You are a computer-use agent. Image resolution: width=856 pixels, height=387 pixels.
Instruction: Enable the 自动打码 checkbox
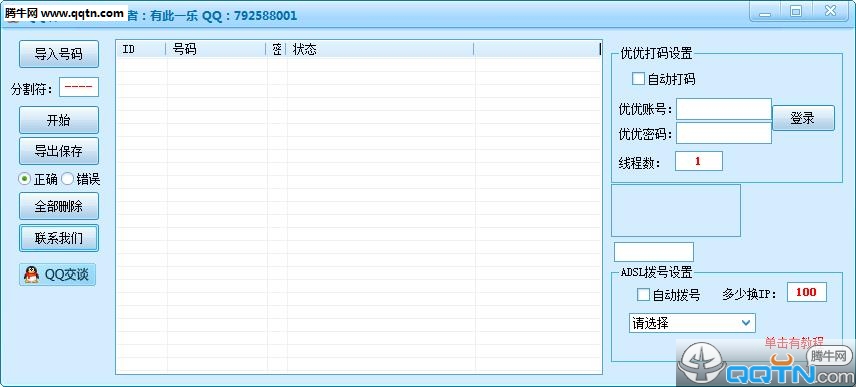pyautogui.click(x=638, y=79)
